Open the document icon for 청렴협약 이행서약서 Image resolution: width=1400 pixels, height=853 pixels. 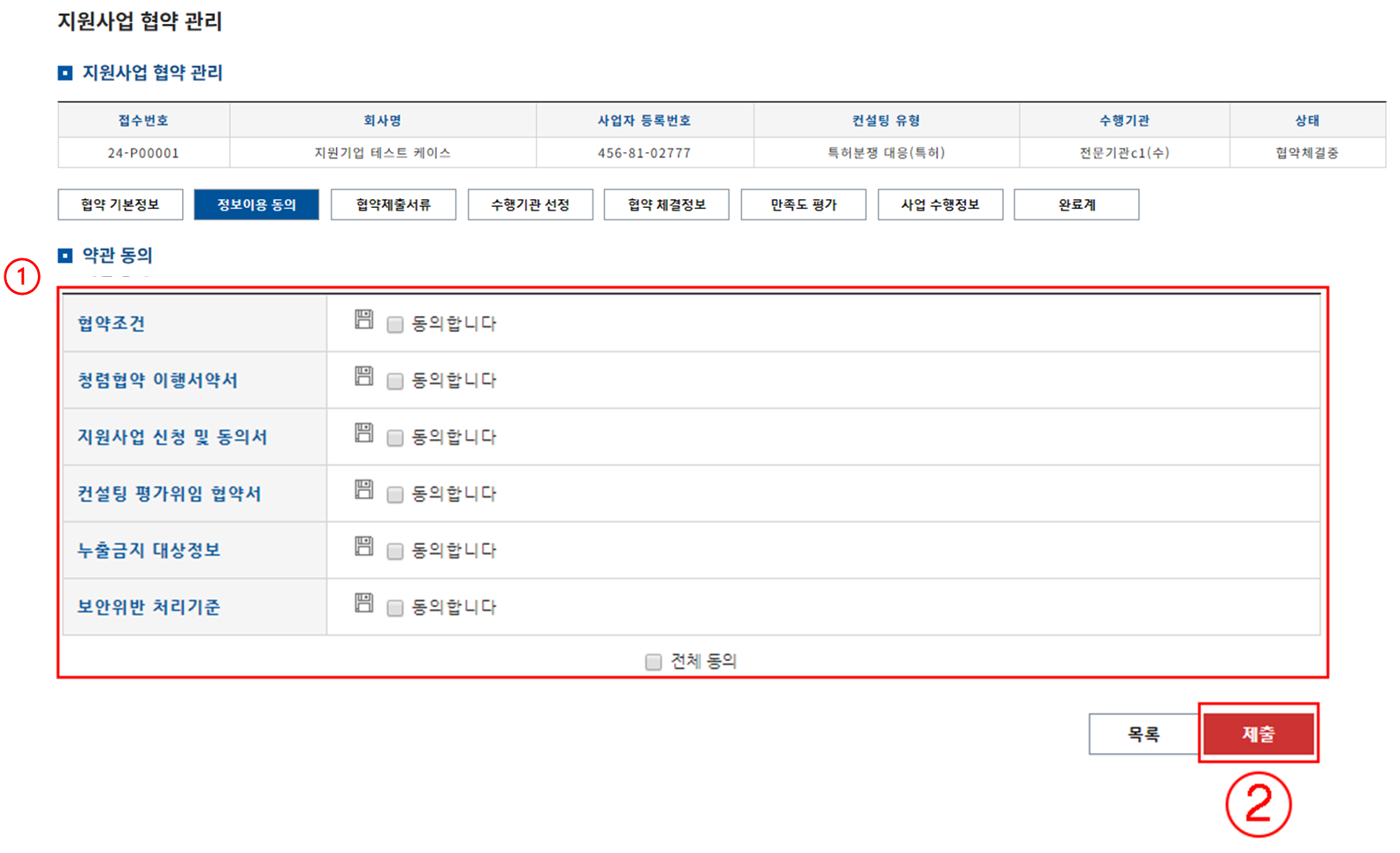[363, 376]
